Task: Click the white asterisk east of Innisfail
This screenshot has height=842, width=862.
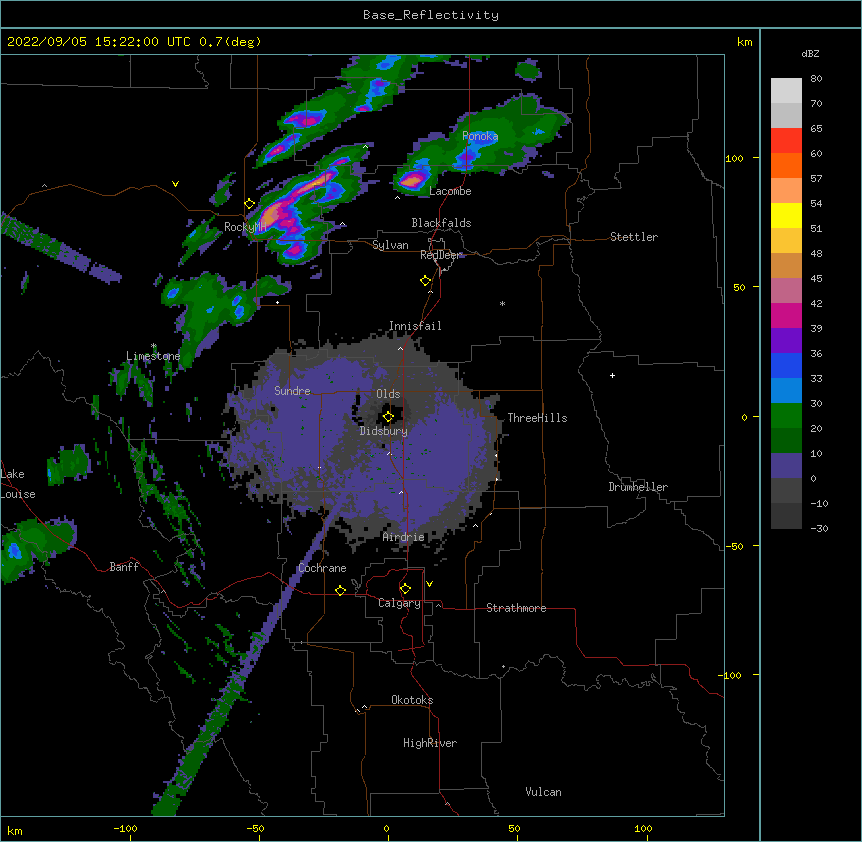Action: [502, 304]
